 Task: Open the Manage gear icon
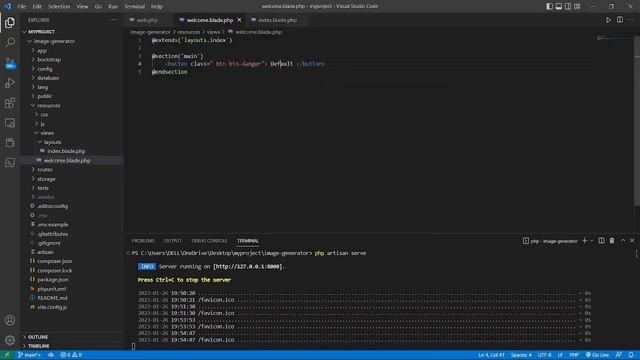click(x=10, y=340)
